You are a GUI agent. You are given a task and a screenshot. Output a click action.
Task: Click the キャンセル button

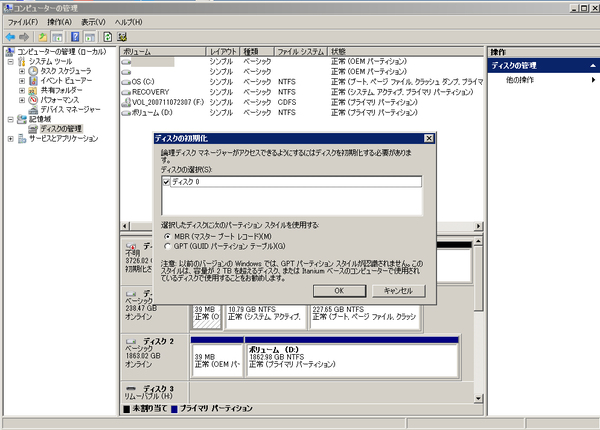(398, 291)
